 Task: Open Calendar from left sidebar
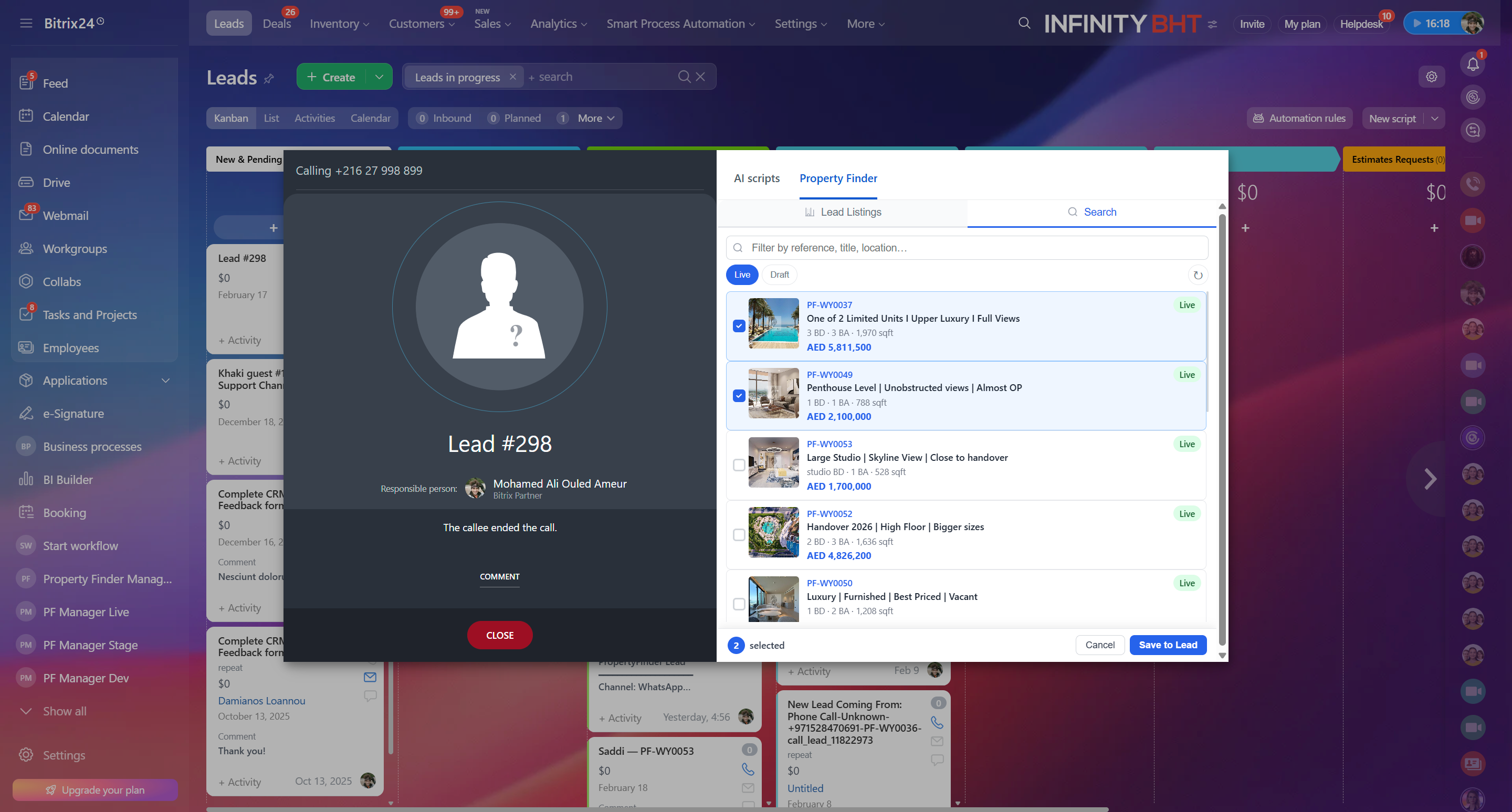click(66, 116)
